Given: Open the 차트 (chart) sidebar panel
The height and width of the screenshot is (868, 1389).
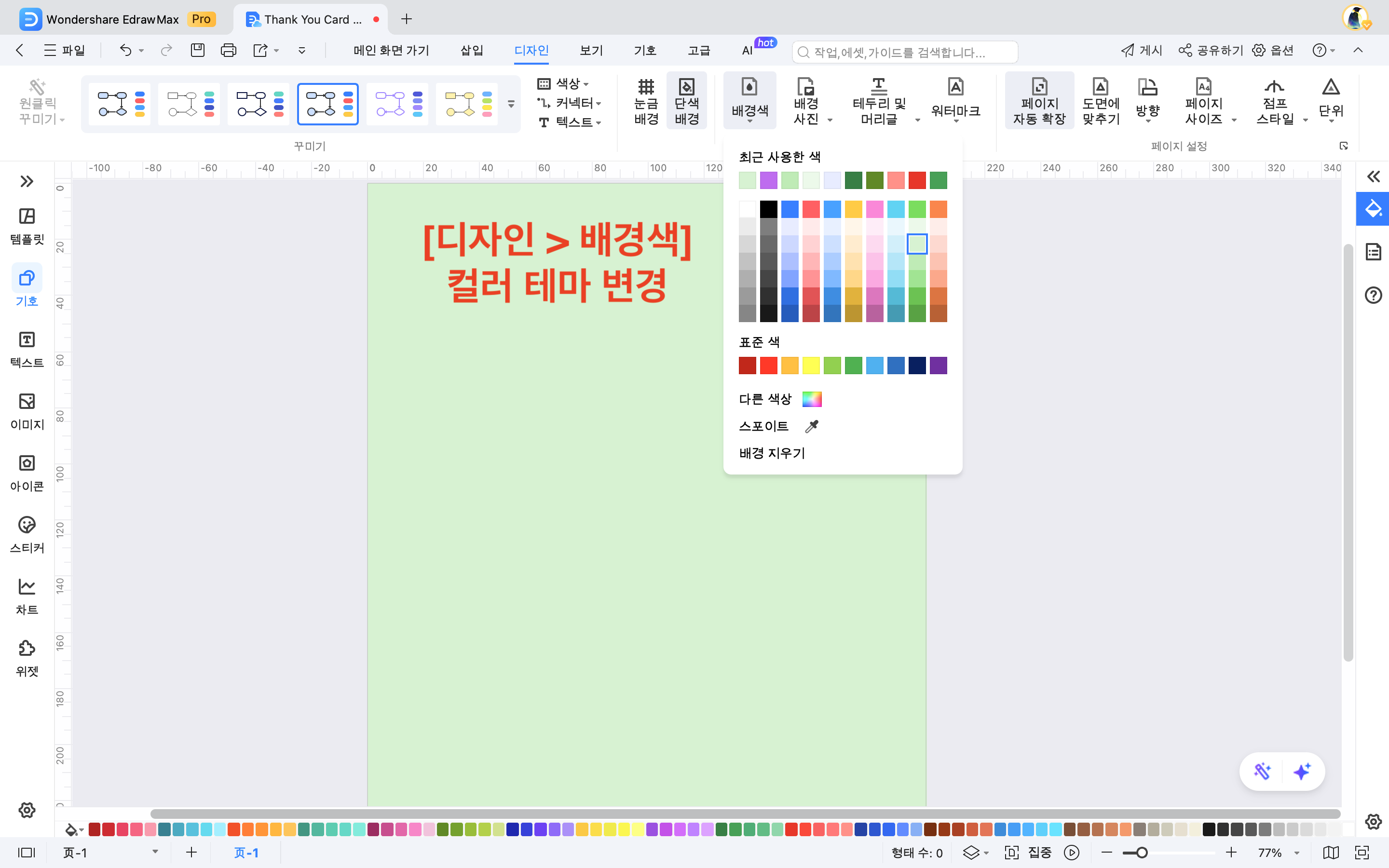Looking at the screenshot, I should pyautogui.click(x=27, y=596).
